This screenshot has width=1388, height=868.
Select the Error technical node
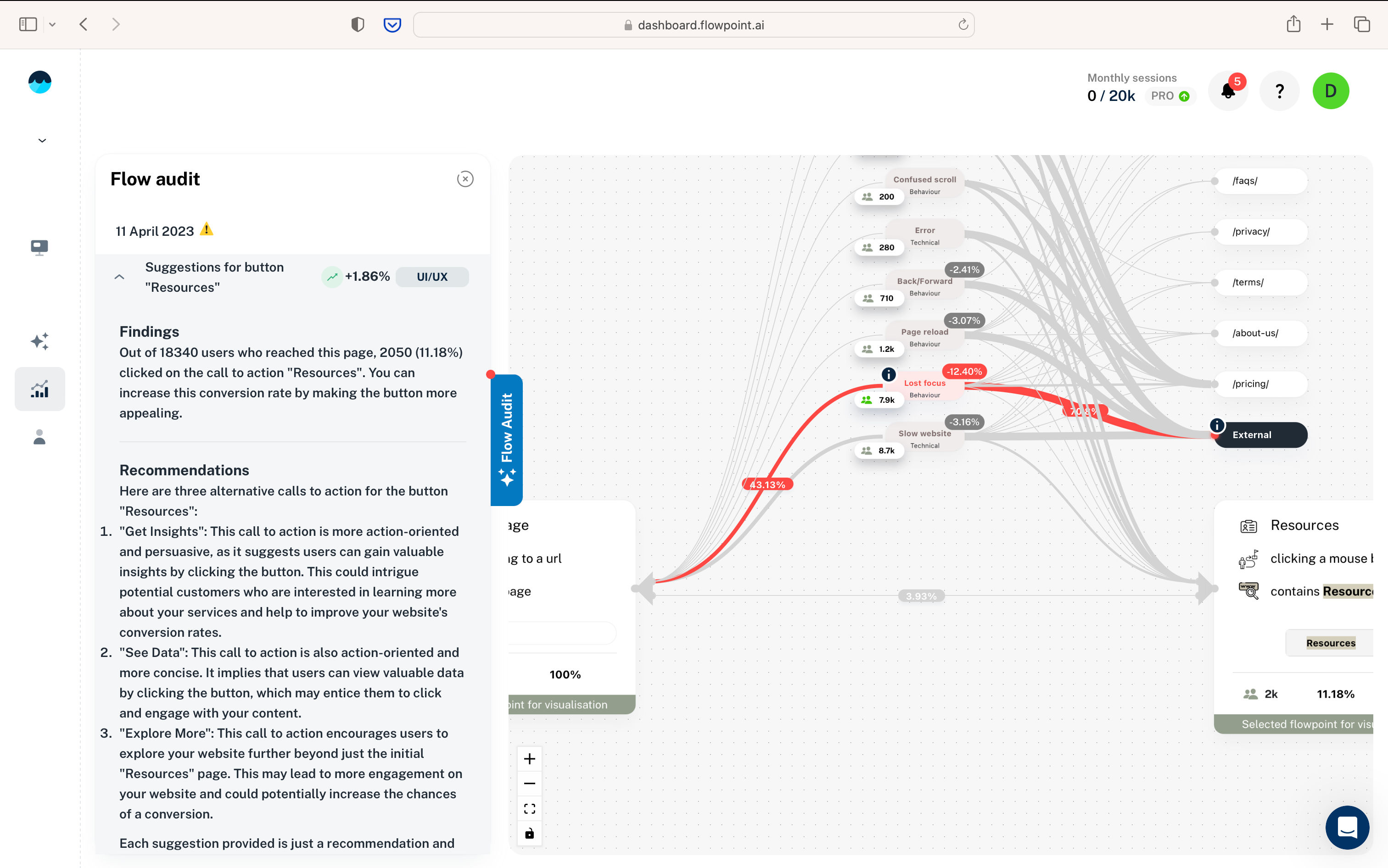(x=924, y=235)
